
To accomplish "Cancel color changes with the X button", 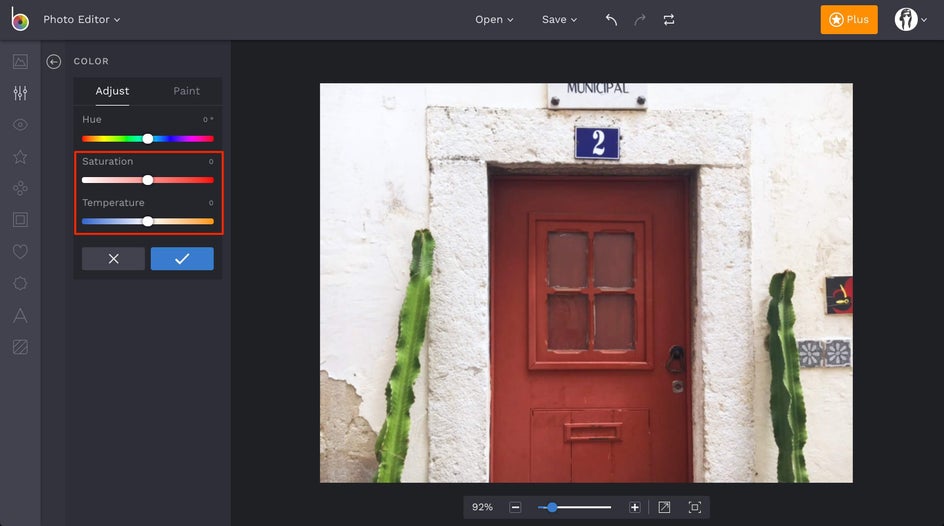I will (x=113, y=259).
